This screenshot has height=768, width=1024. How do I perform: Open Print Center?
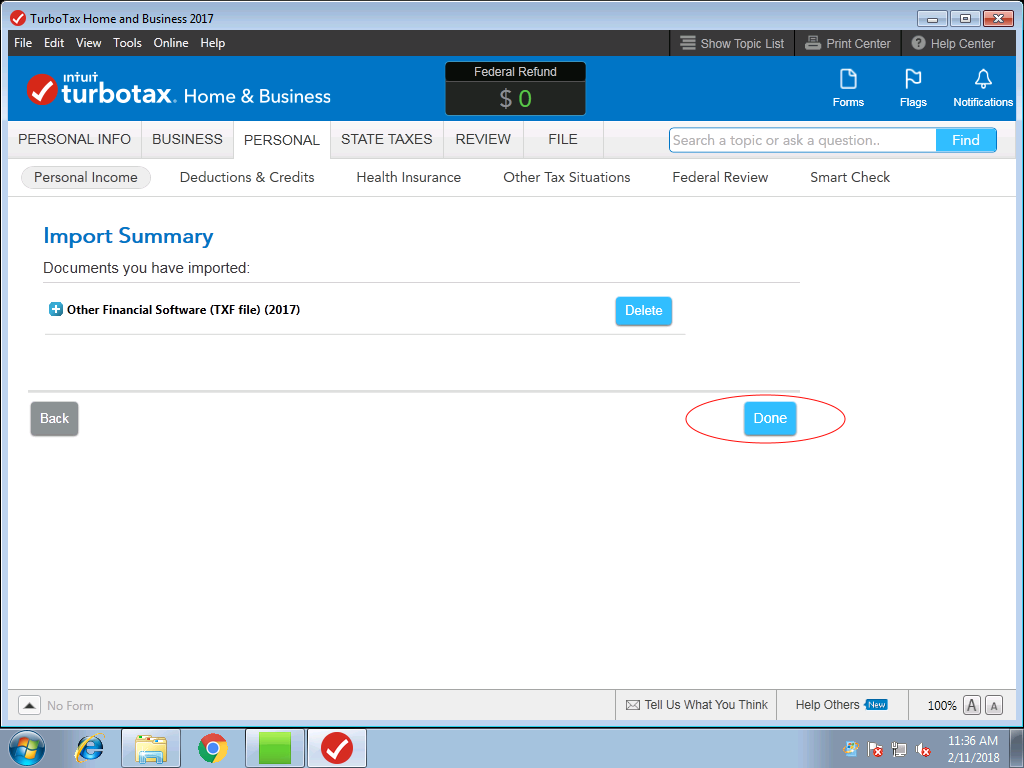(848, 43)
